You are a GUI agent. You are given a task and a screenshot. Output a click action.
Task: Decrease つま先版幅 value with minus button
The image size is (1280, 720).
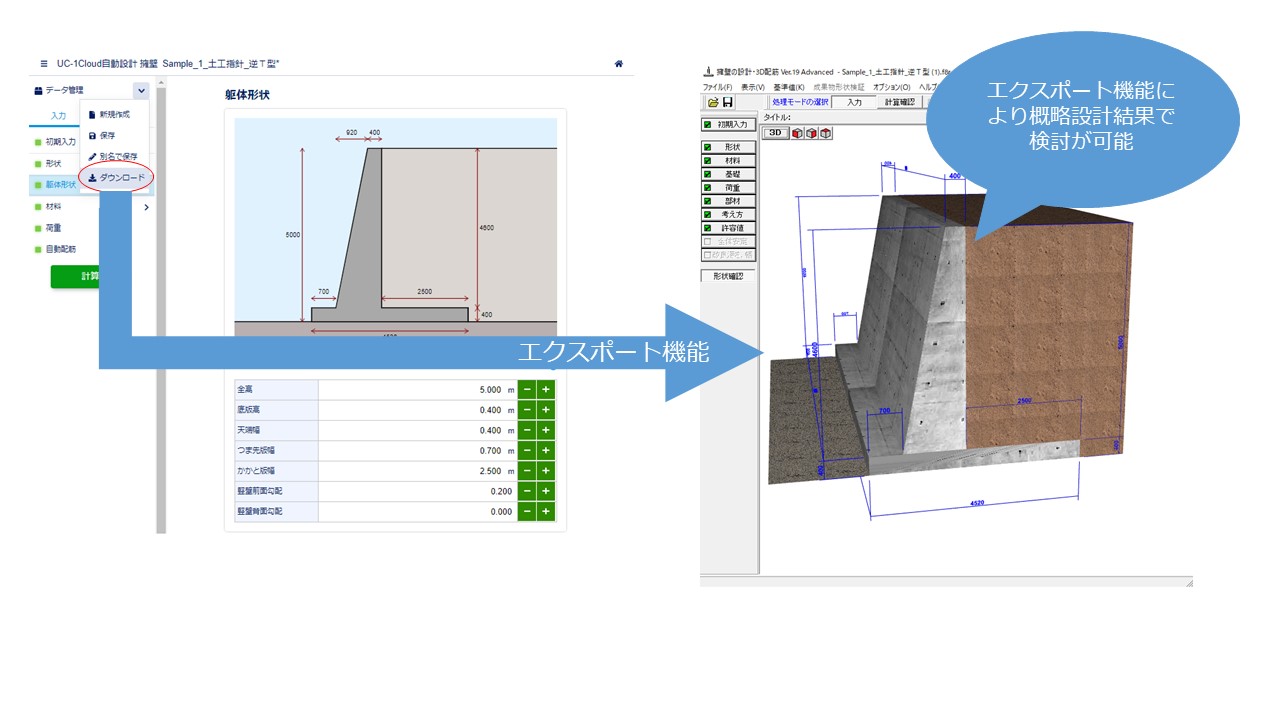click(527, 451)
